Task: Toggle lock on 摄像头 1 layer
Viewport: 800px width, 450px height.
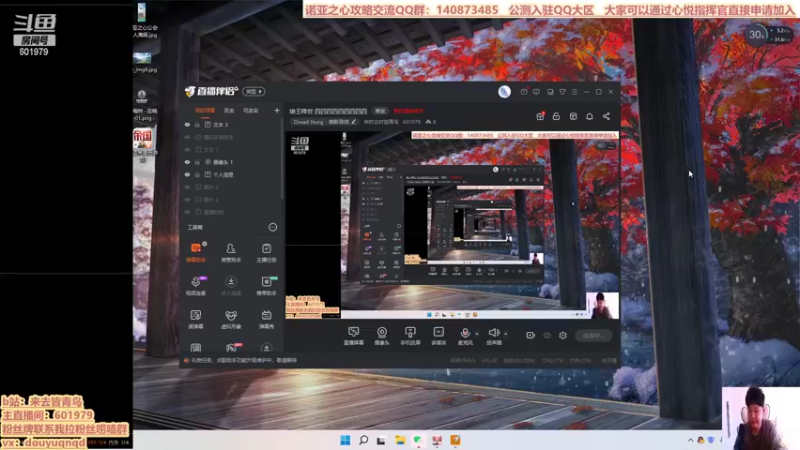Action: click(x=197, y=162)
